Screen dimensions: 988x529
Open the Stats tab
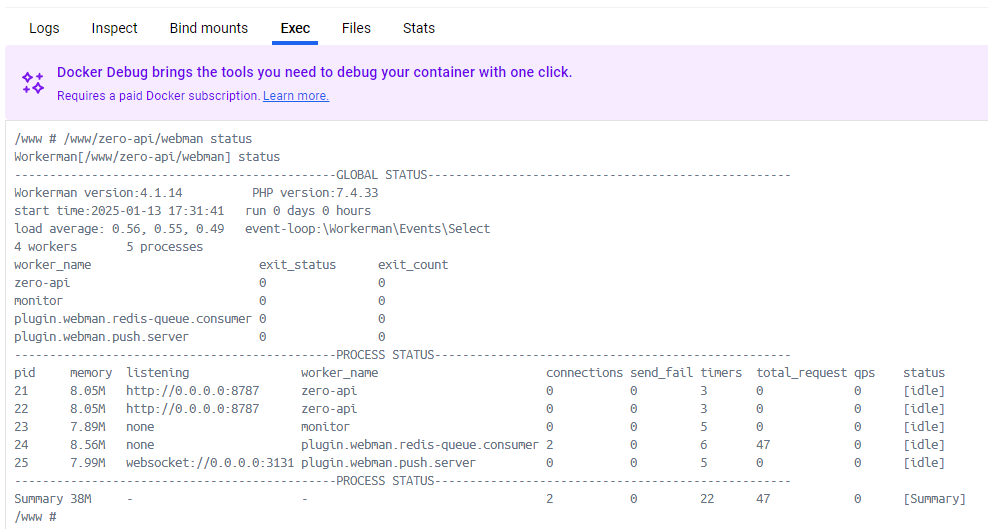coord(419,28)
